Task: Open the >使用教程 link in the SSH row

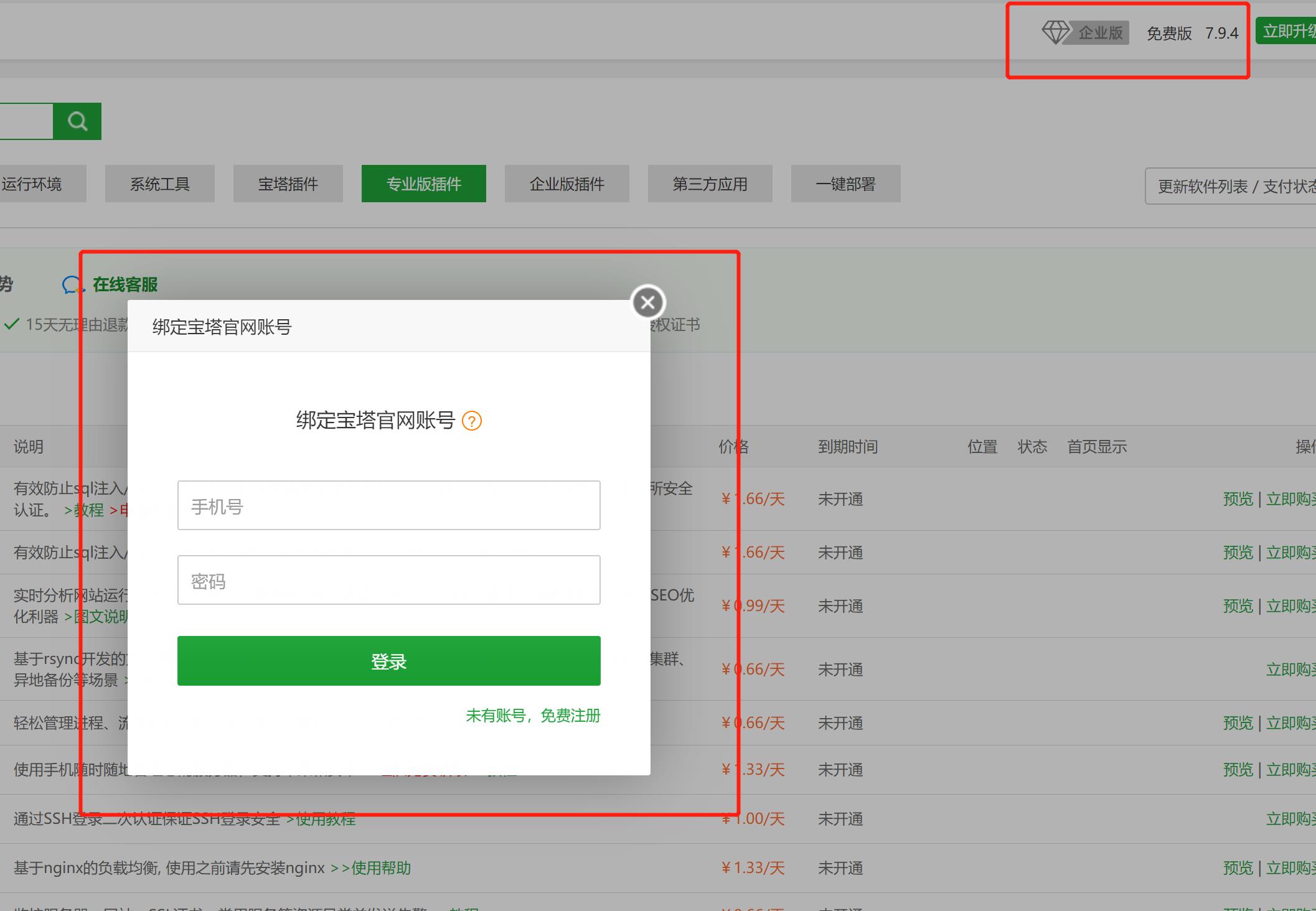Action: point(321,819)
